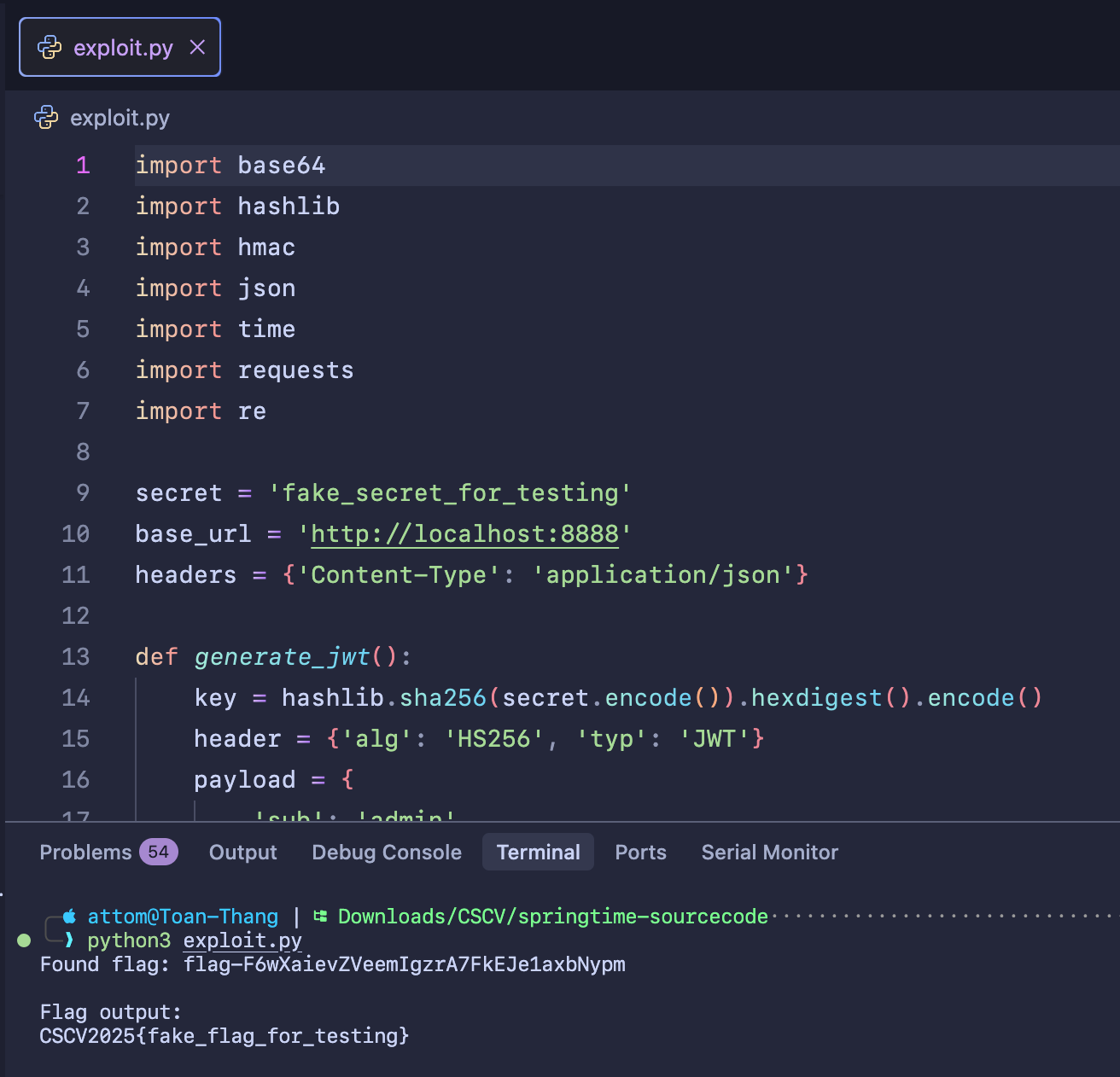The width and height of the screenshot is (1120, 1077).
Task: Click line number 13 in the editor gutter
Action: [76, 657]
